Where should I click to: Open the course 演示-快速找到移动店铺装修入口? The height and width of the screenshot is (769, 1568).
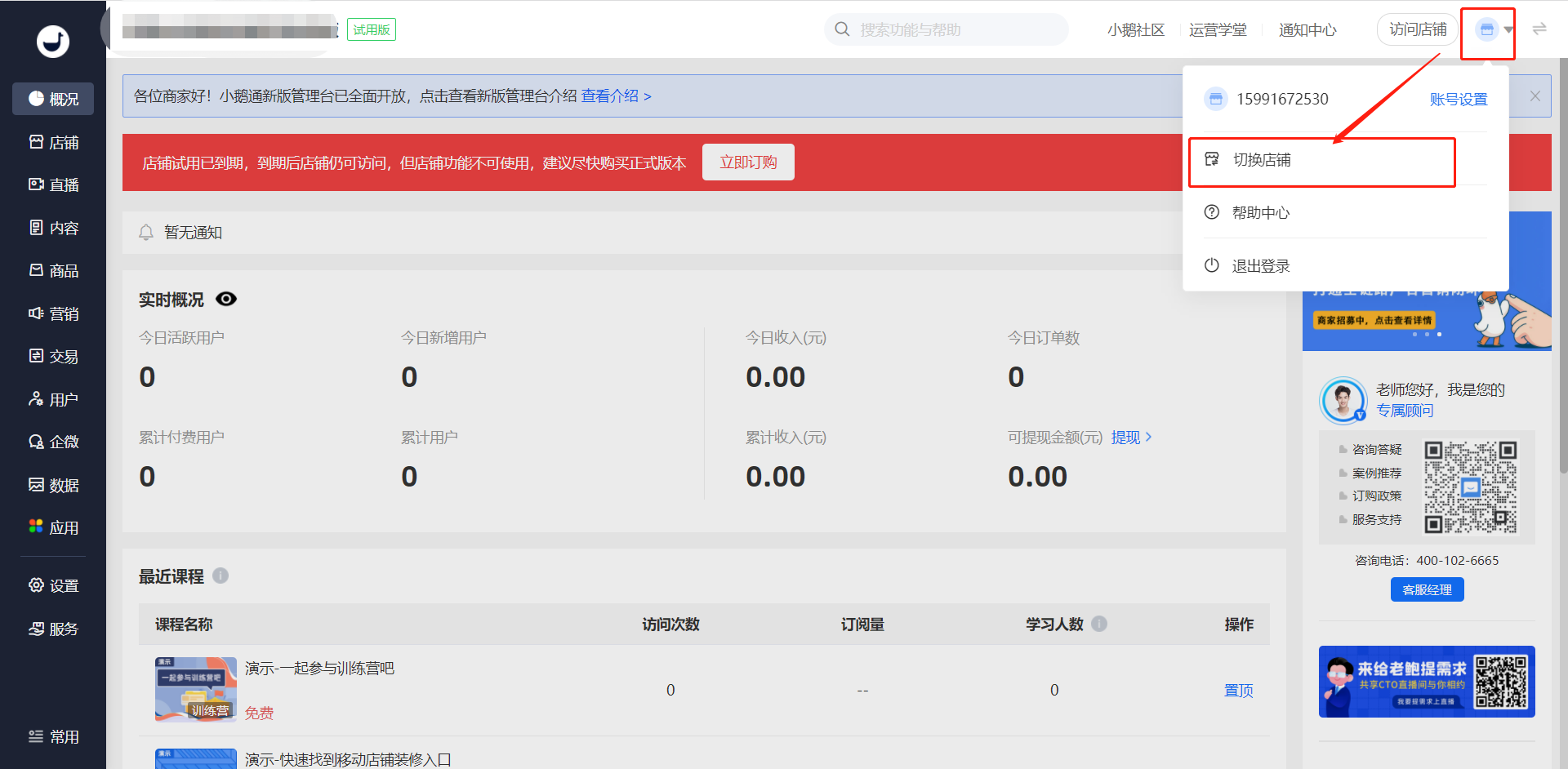pyautogui.click(x=348, y=760)
